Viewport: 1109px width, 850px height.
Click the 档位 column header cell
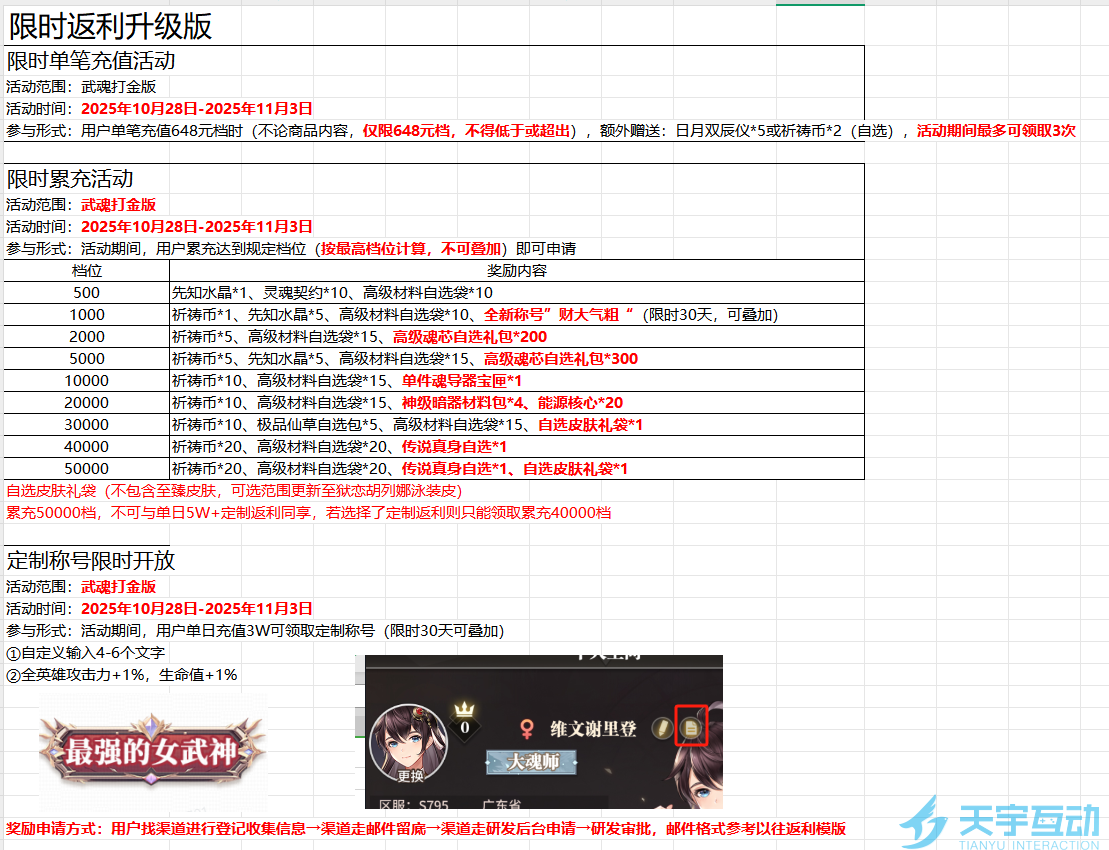[x=87, y=271]
